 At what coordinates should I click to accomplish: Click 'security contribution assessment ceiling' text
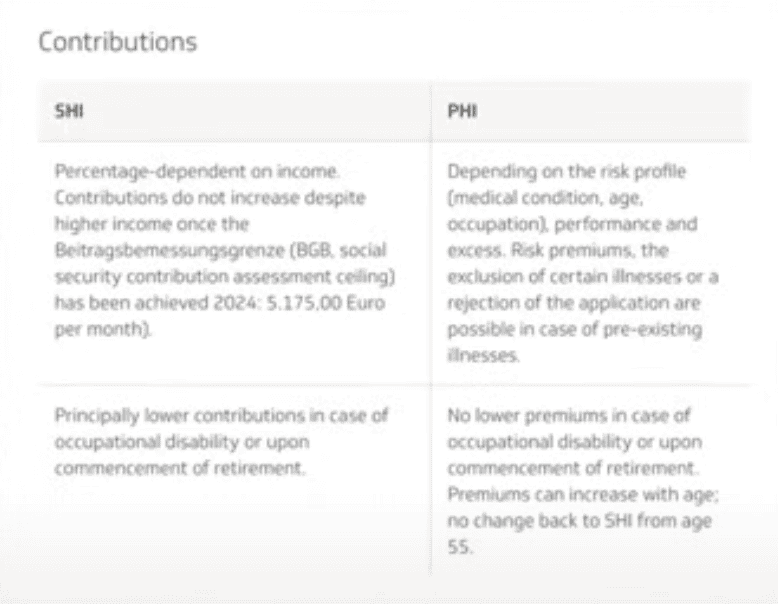tap(225, 276)
